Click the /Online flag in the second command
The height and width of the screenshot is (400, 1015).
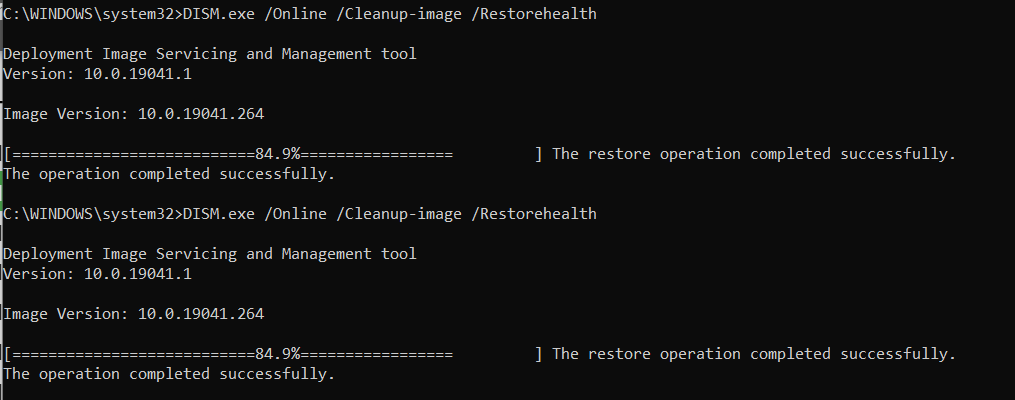tap(296, 214)
